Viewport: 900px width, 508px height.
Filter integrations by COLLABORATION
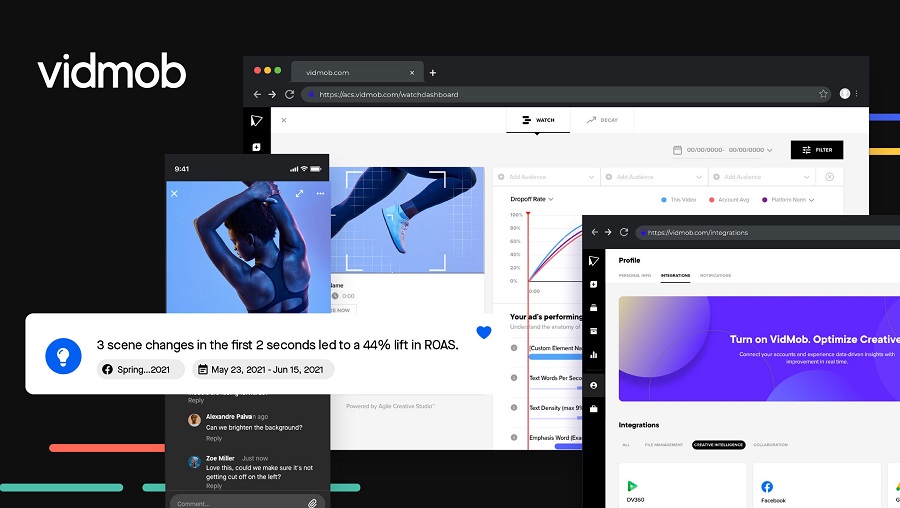(x=770, y=445)
